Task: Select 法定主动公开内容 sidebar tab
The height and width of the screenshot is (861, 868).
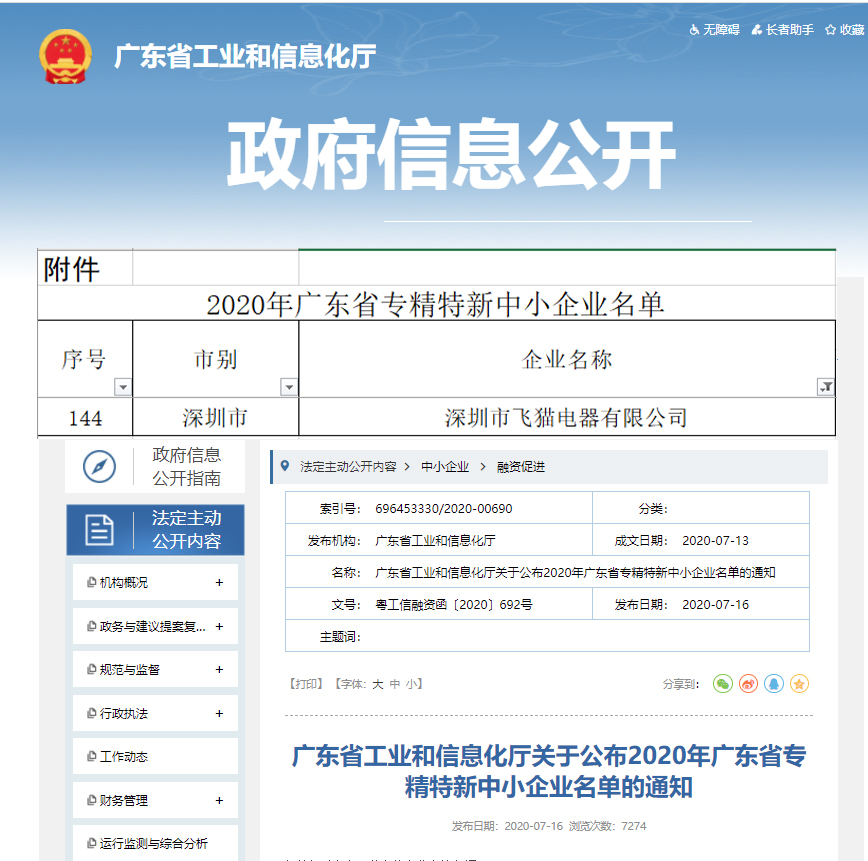Action: pos(155,530)
